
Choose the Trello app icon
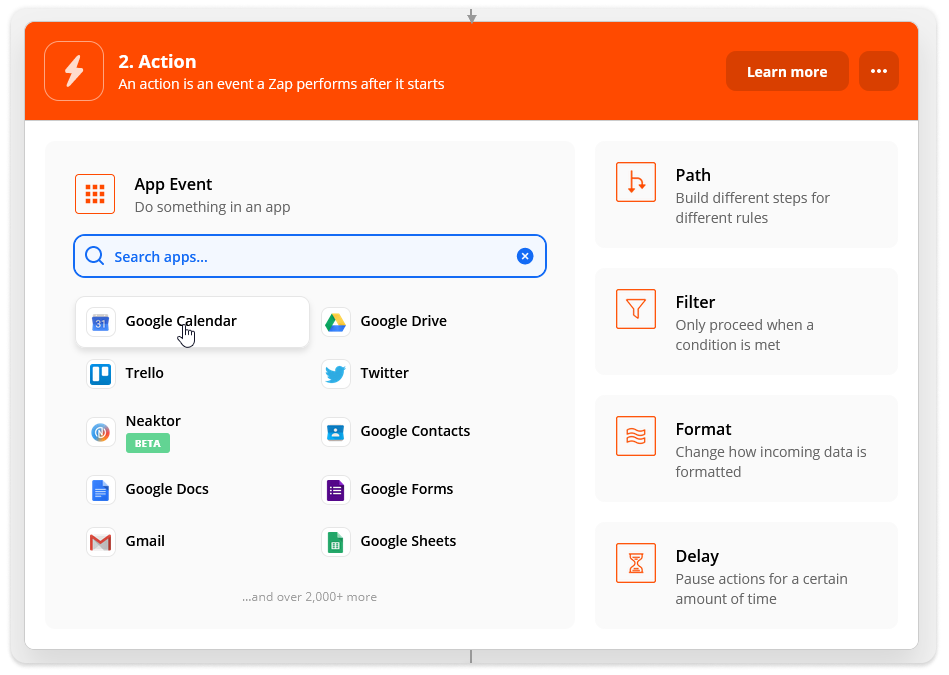(100, 374)
